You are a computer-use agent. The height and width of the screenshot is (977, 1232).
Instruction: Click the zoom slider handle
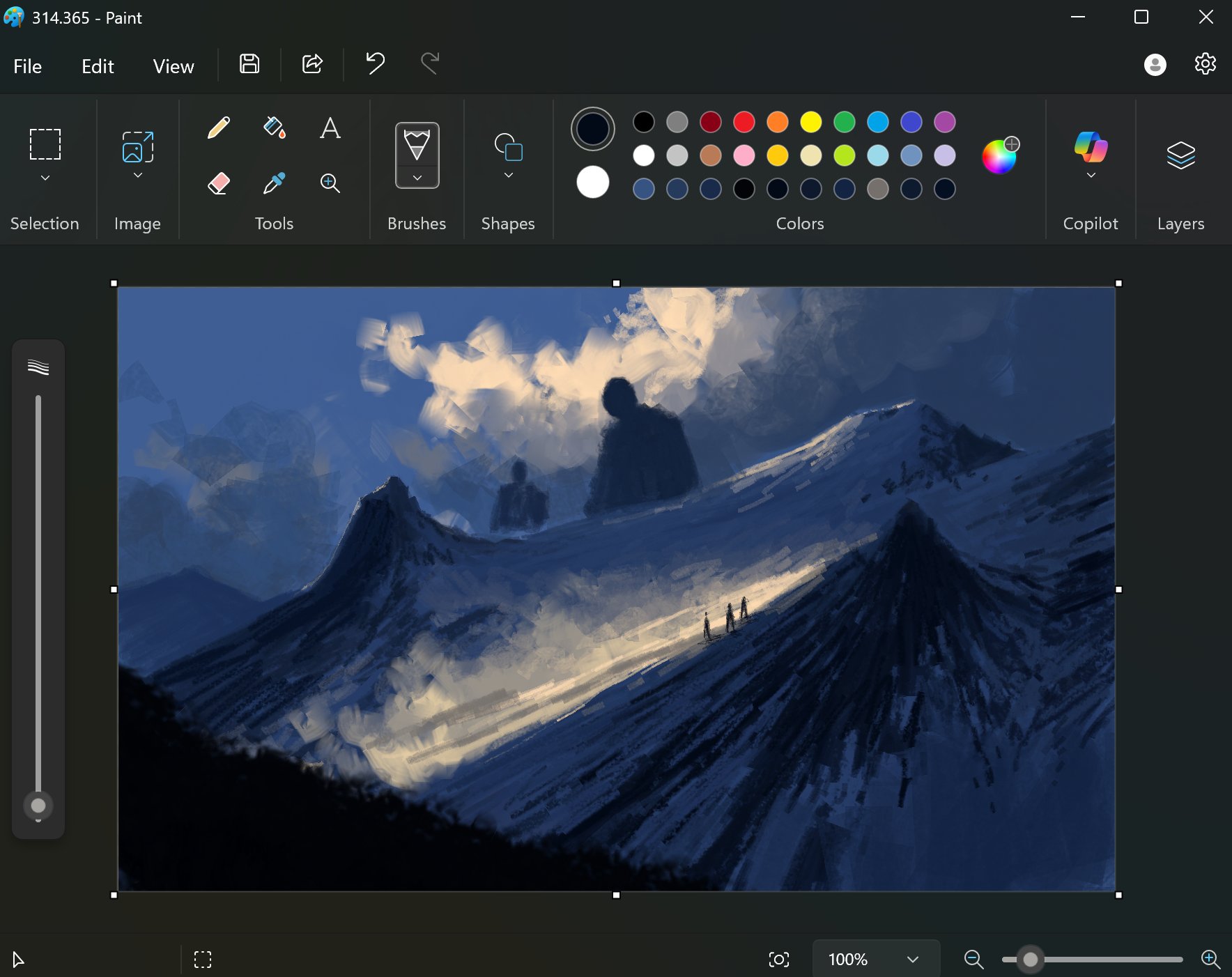[x=1031, y=960]
